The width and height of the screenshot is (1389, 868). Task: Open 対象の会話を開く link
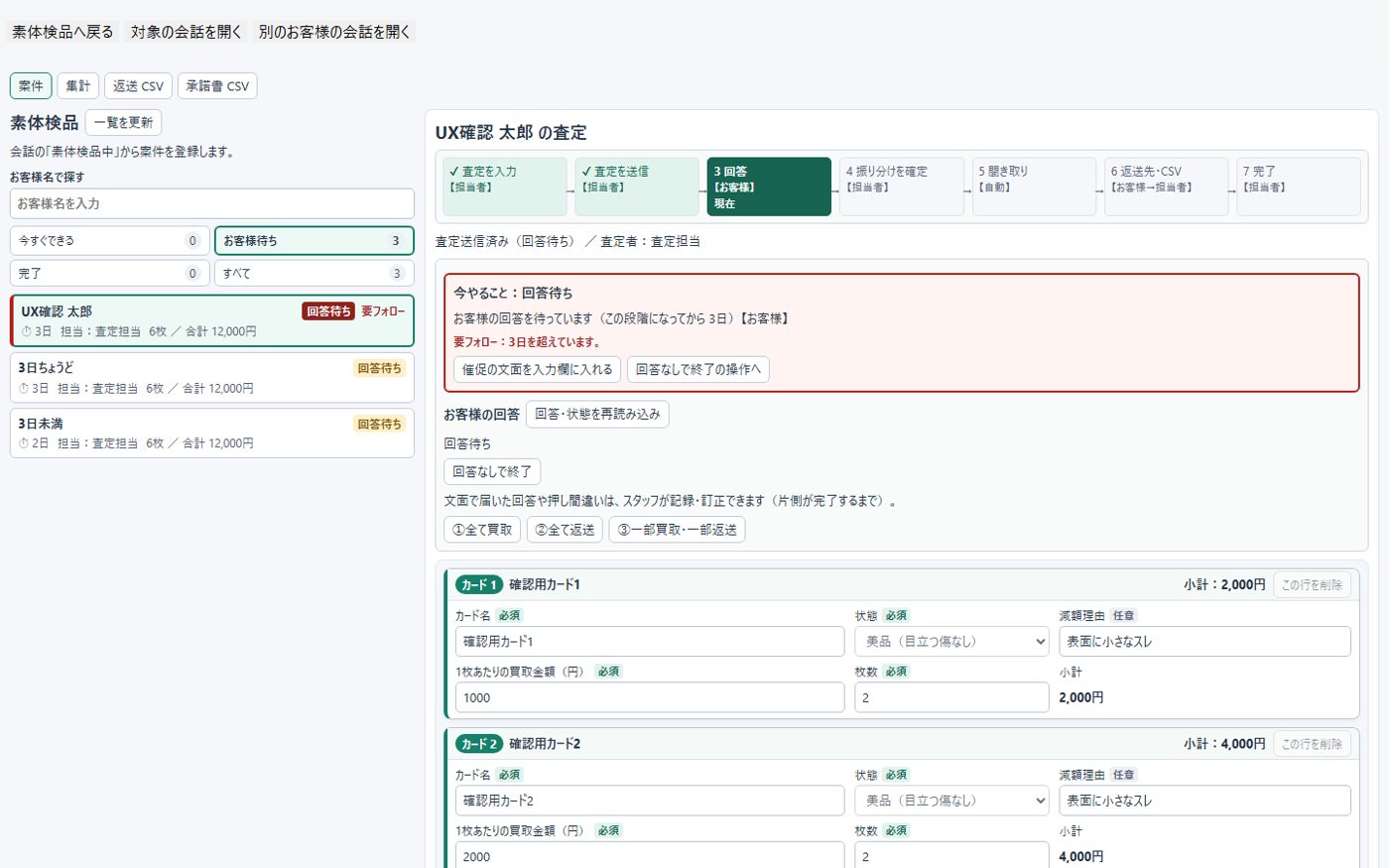coord(187,32)
